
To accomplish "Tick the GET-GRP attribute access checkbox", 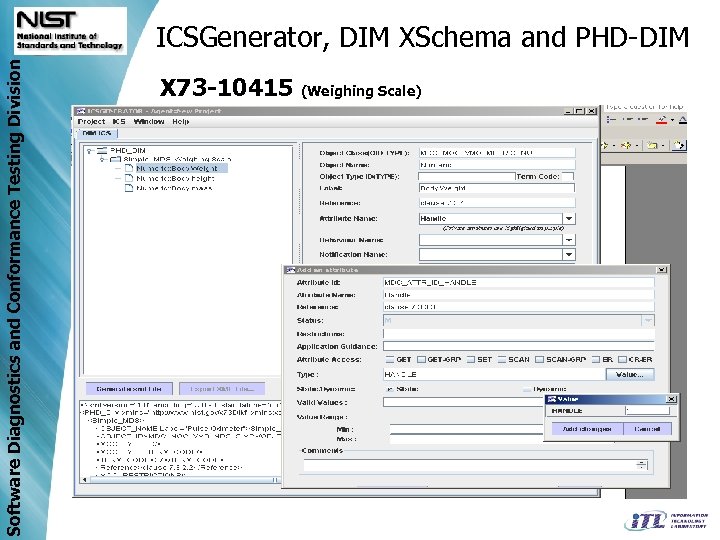I will pyautogui.click(x=421, y=360).
